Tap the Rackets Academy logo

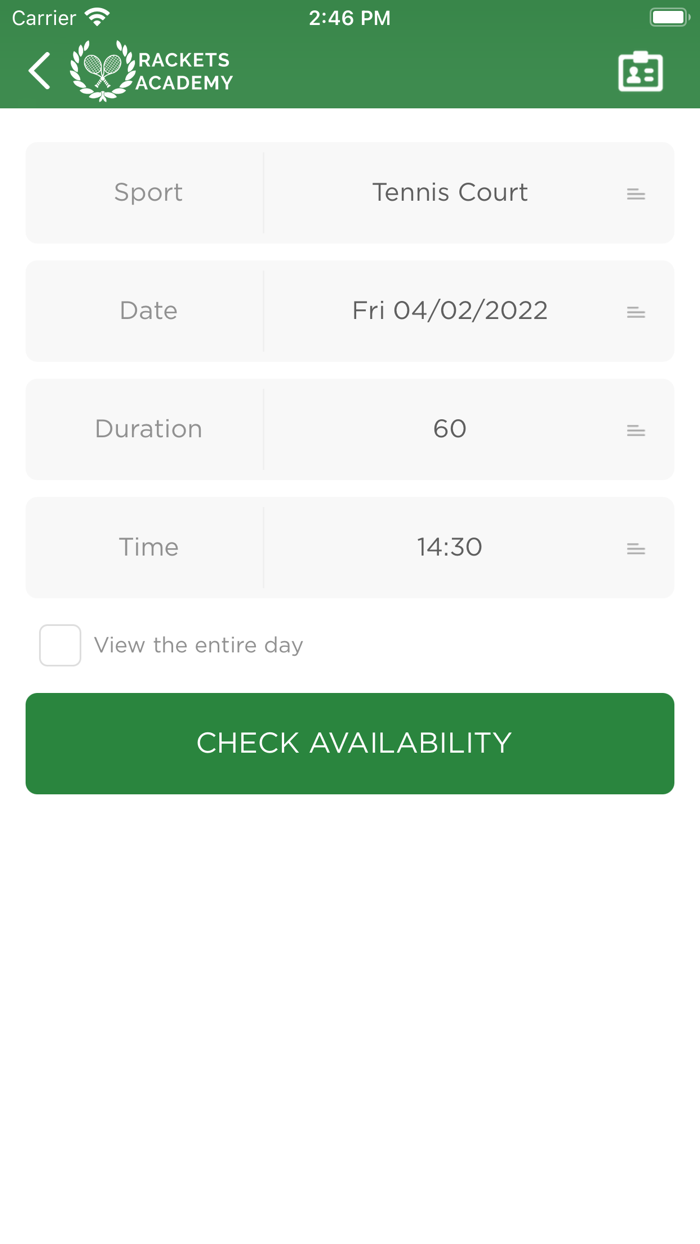point(151,71)
